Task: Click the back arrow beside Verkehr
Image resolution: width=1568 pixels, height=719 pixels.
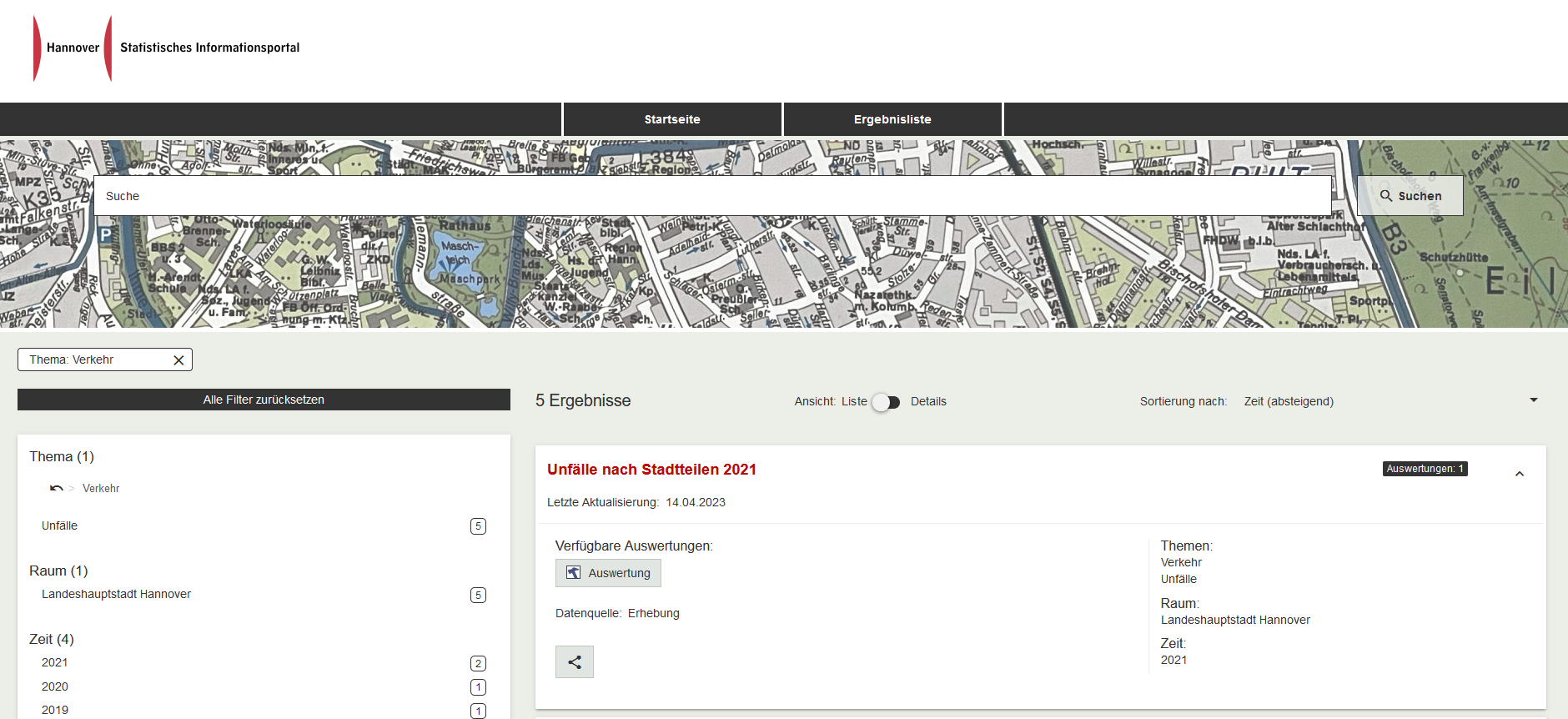Action: (56, 489)
